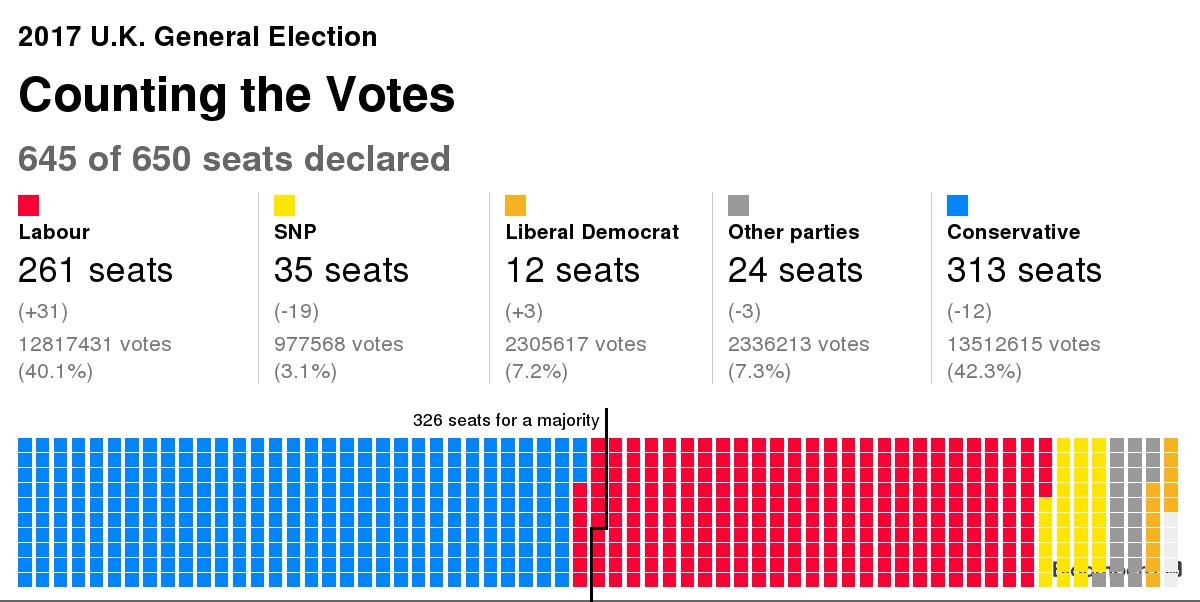Click the Counting the Votes headline

(237, 96)
